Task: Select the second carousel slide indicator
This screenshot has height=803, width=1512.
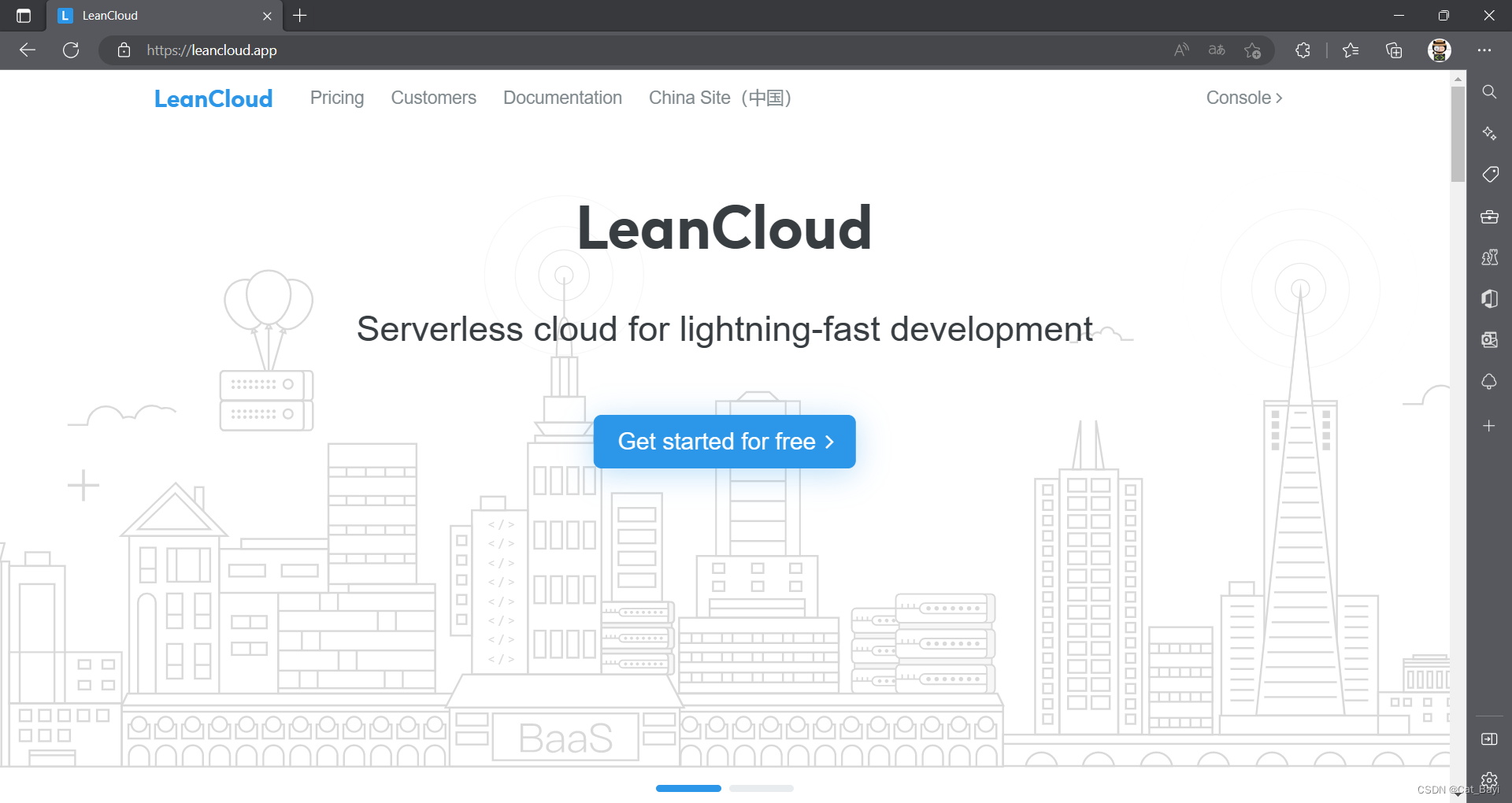Action: pos(762,788)
